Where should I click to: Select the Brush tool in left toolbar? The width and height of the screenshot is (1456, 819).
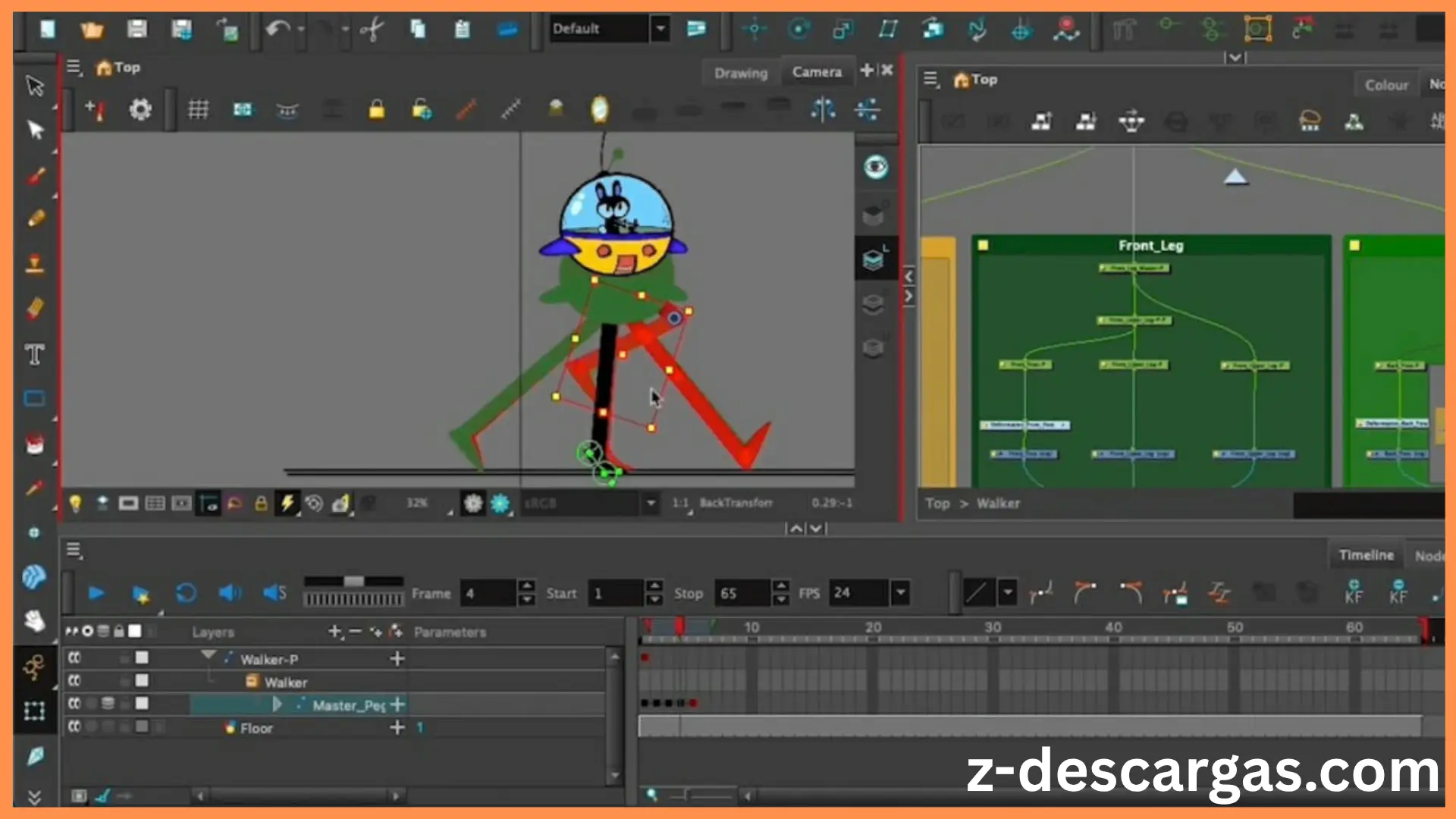[36, 175]
